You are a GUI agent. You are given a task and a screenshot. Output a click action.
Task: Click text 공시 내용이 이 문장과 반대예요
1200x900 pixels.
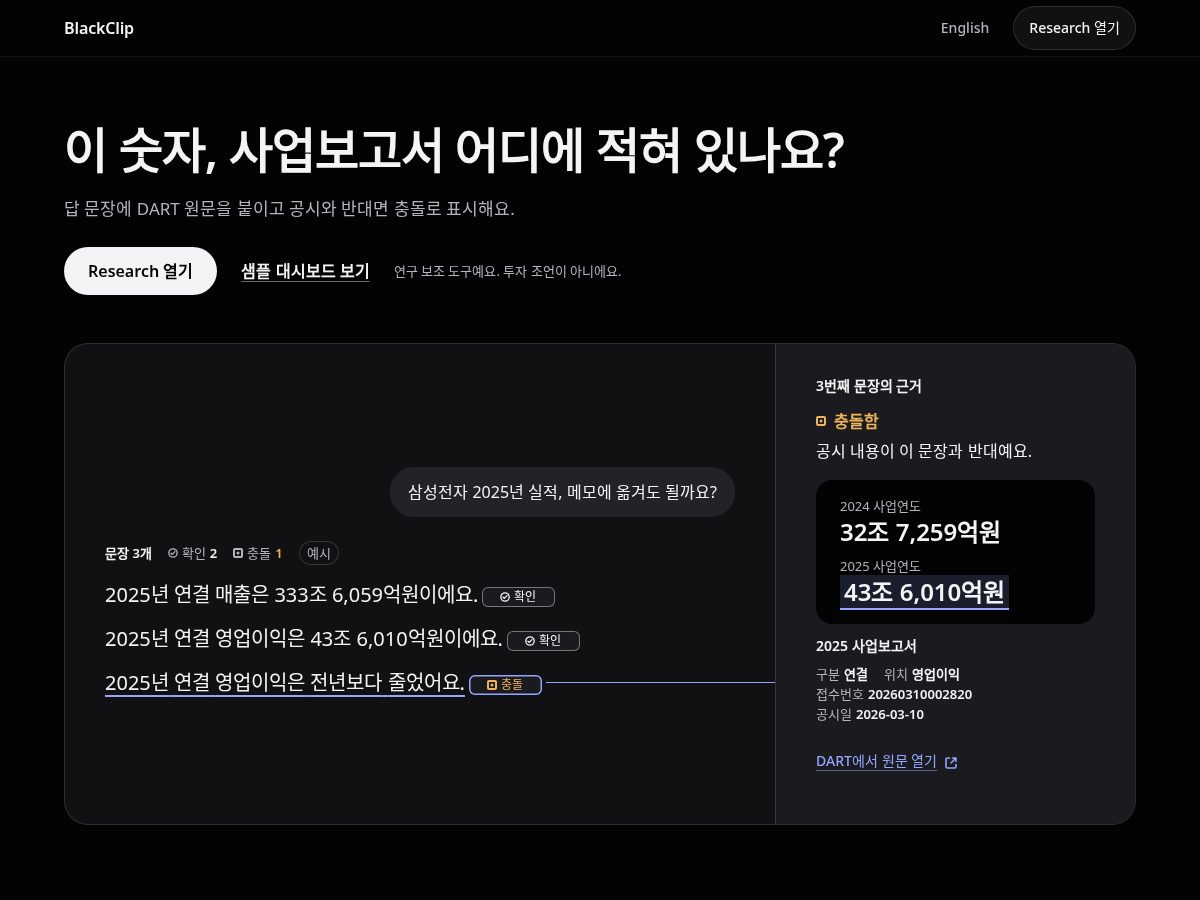924,451
